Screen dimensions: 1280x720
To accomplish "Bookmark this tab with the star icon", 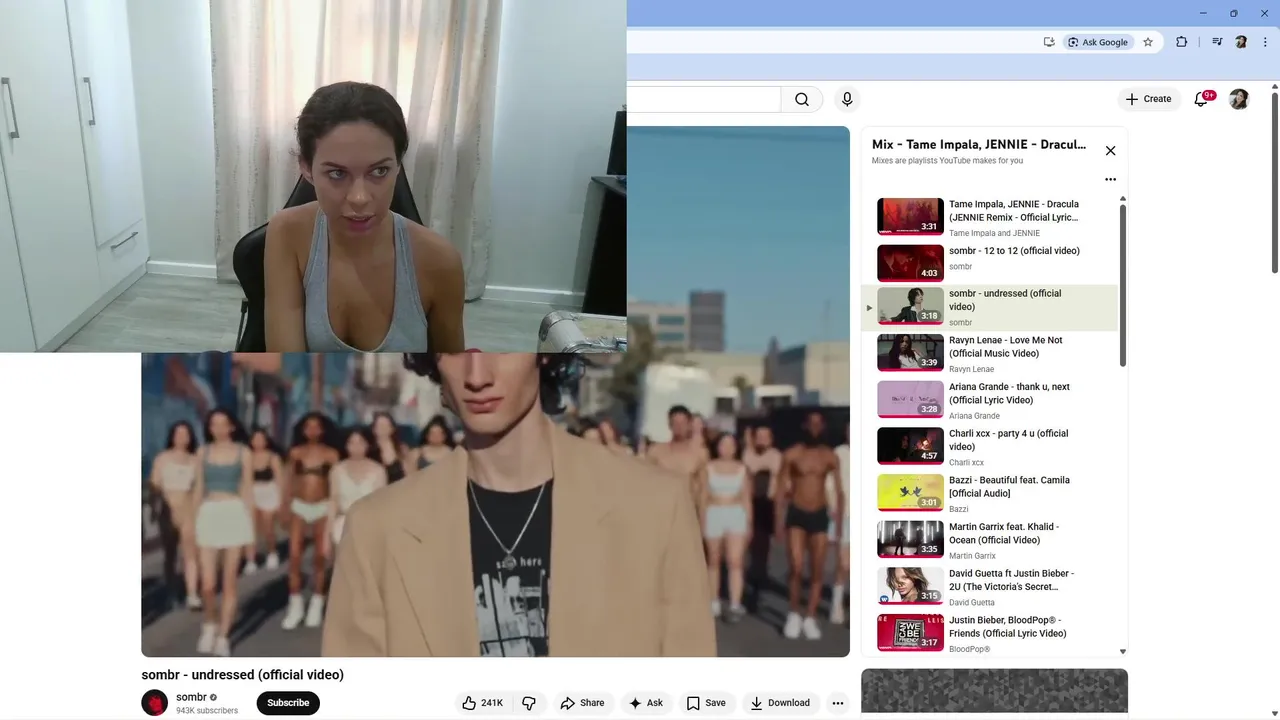I will (1148, 42).
